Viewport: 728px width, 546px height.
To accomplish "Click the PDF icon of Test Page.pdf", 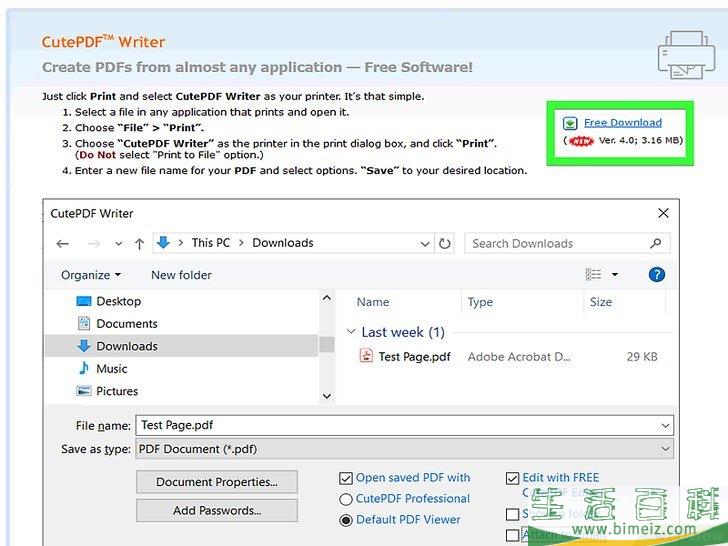I will click(x=366, y=356).
